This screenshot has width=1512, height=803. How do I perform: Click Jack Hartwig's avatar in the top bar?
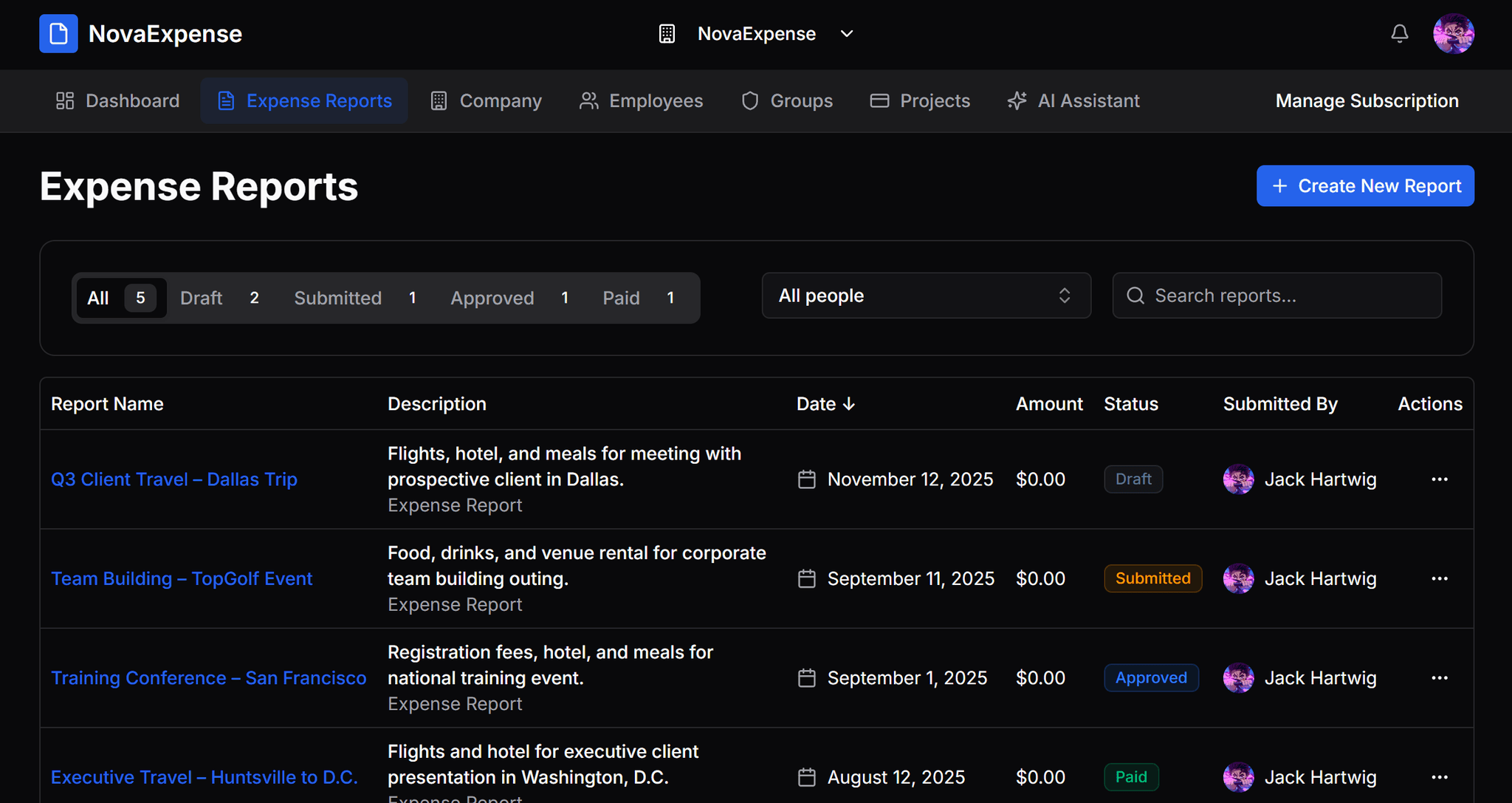tap(1454, 33)
